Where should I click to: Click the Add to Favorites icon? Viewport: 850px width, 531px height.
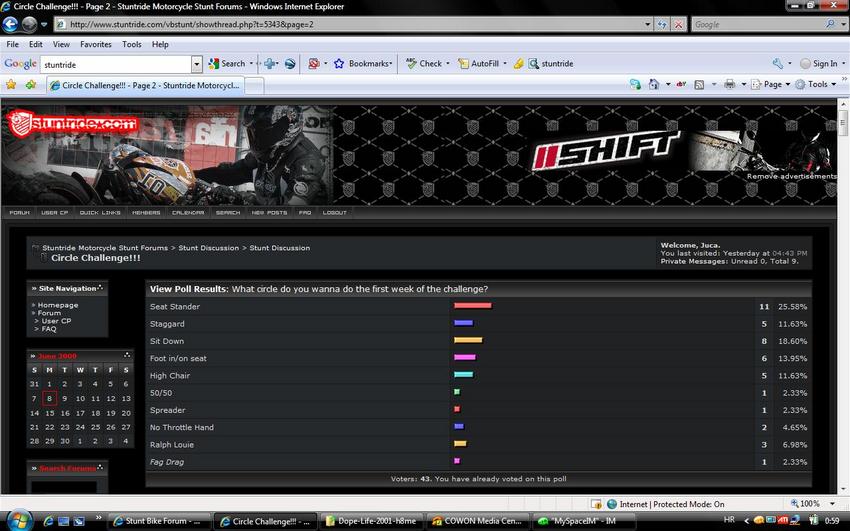[31, 85]
